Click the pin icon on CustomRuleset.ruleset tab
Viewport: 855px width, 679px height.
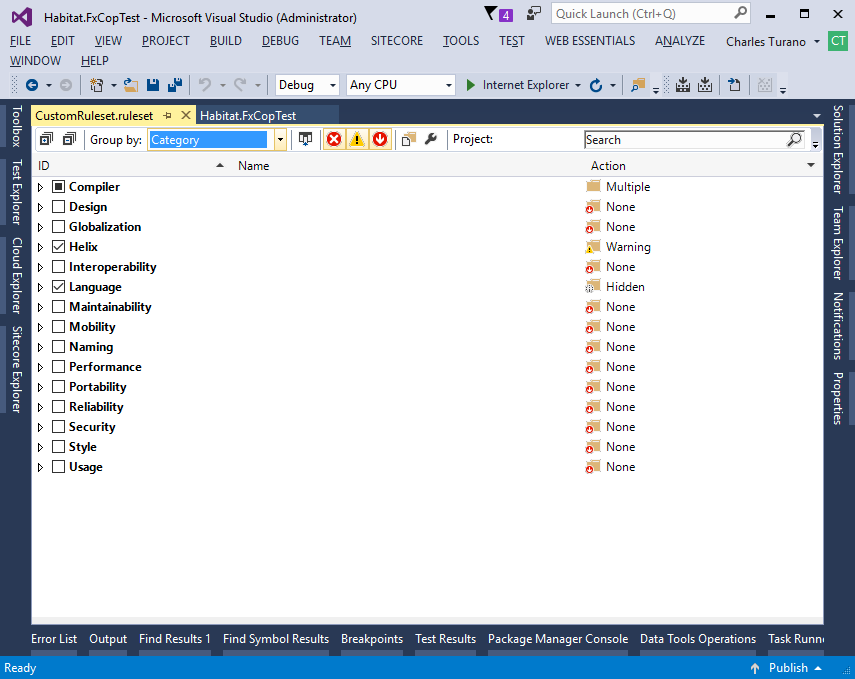[167, 116]
